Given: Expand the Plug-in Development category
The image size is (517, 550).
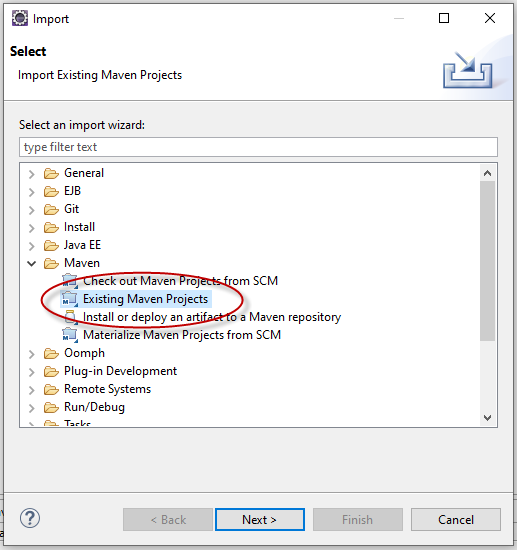Looking at the screenshot, I should point(32,372).
